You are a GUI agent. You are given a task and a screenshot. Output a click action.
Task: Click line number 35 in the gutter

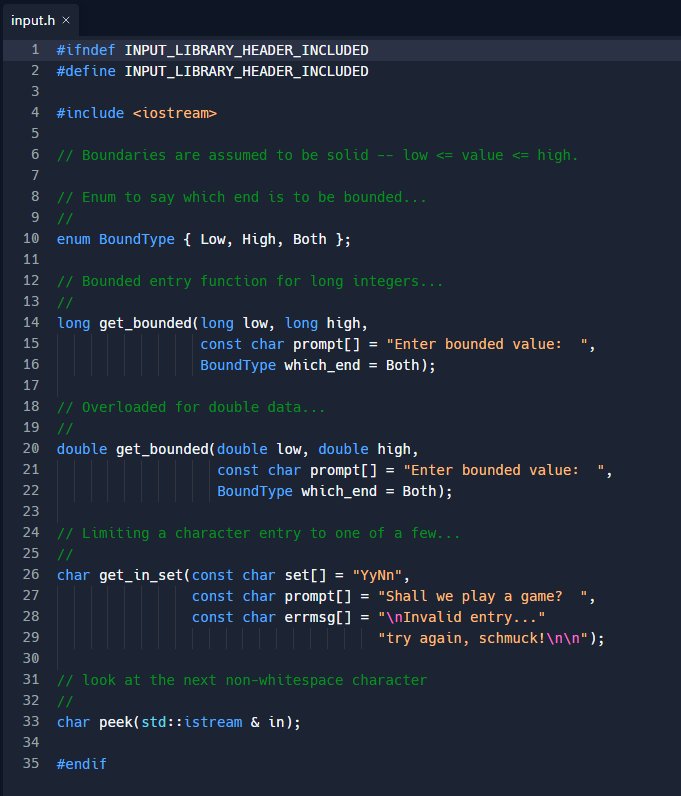coord(31,764)
